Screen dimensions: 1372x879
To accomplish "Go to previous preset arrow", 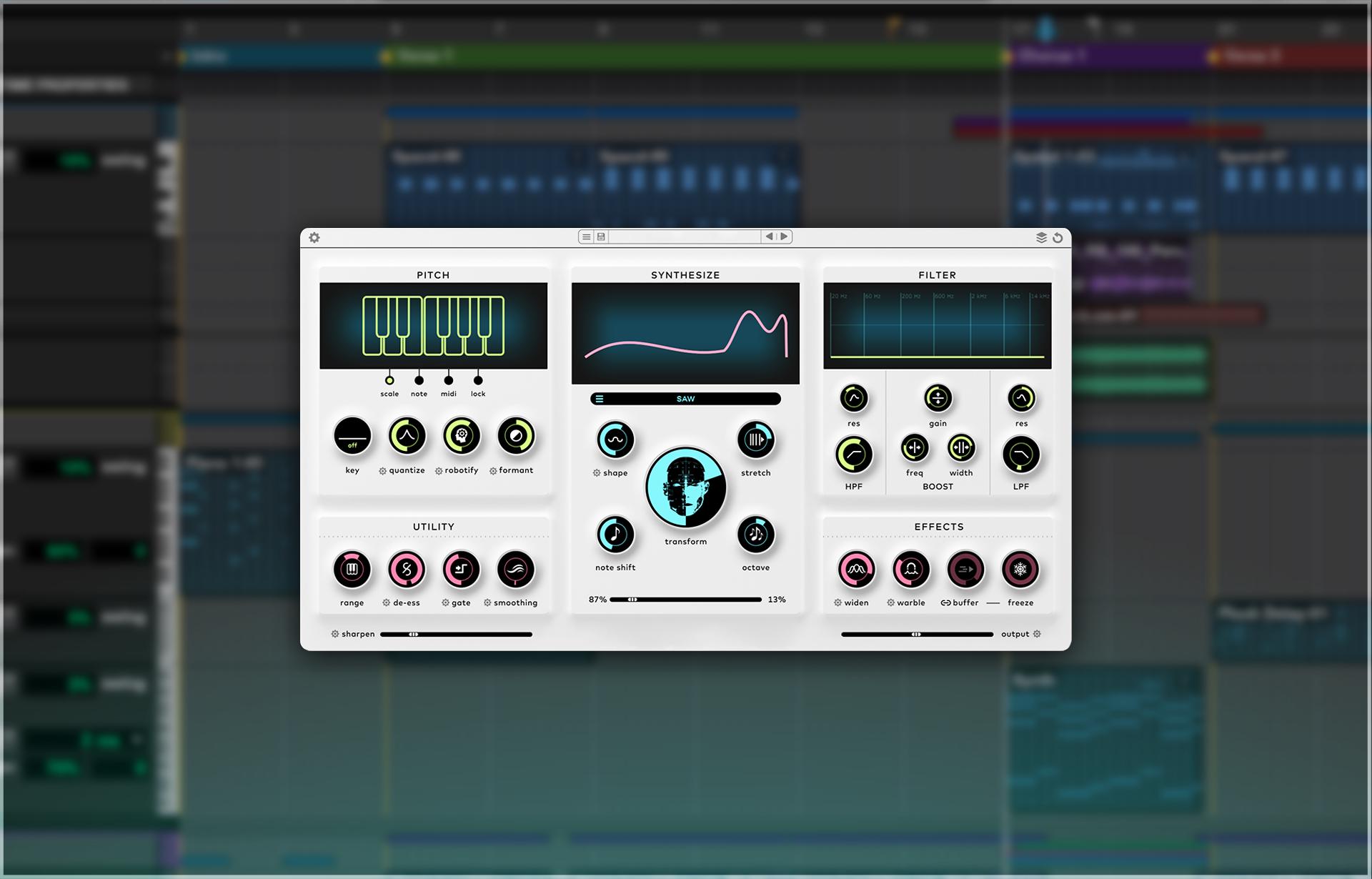I will click(769, 237).
